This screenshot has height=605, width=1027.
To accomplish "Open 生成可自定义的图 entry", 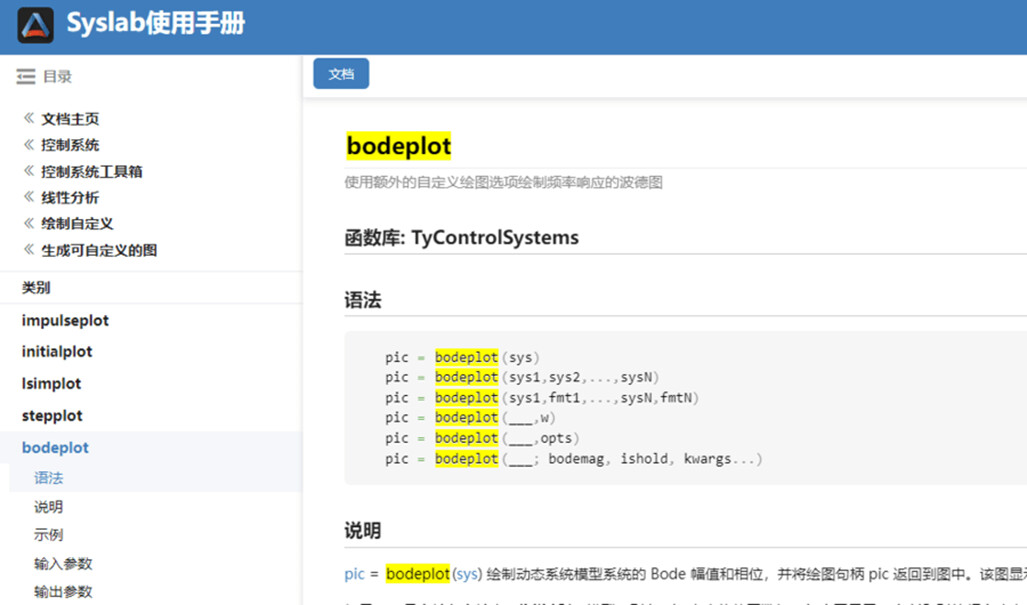I will [x=99, y=249].
